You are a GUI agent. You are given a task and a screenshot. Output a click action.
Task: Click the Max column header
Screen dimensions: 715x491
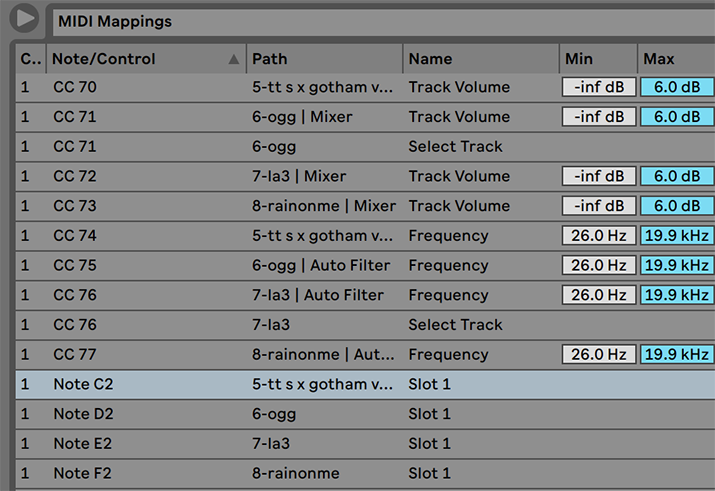point(676,59)
